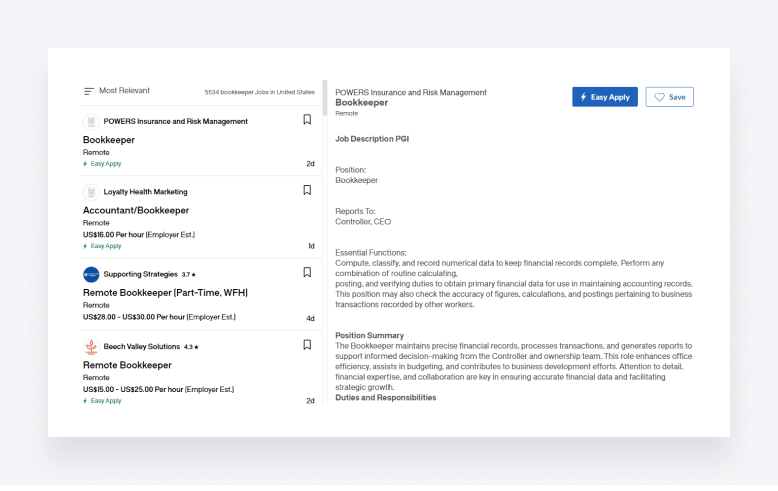Viewport: 778px width, 491px height.
Task: Click the Supporting Strategies company logo
Action: [x=91, y=274]
